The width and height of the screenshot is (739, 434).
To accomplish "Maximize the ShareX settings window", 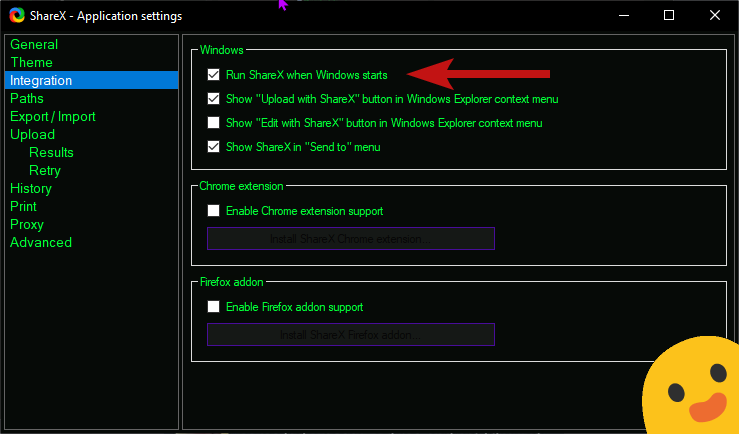I will [x=669, y=15].
